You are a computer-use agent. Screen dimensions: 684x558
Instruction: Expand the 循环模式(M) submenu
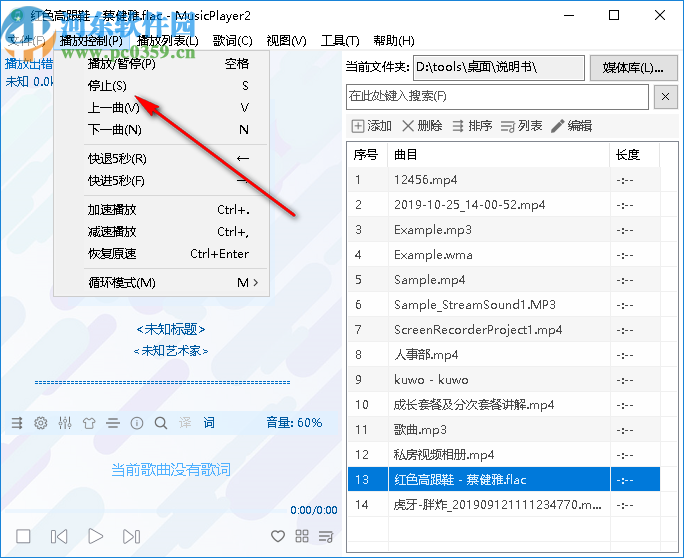[162, 283]
